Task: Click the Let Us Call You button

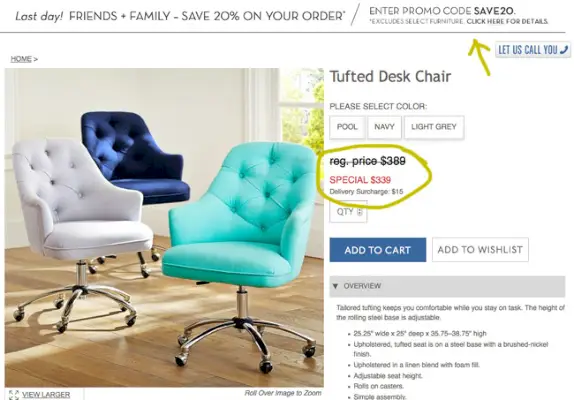Action: pos(533,49)
